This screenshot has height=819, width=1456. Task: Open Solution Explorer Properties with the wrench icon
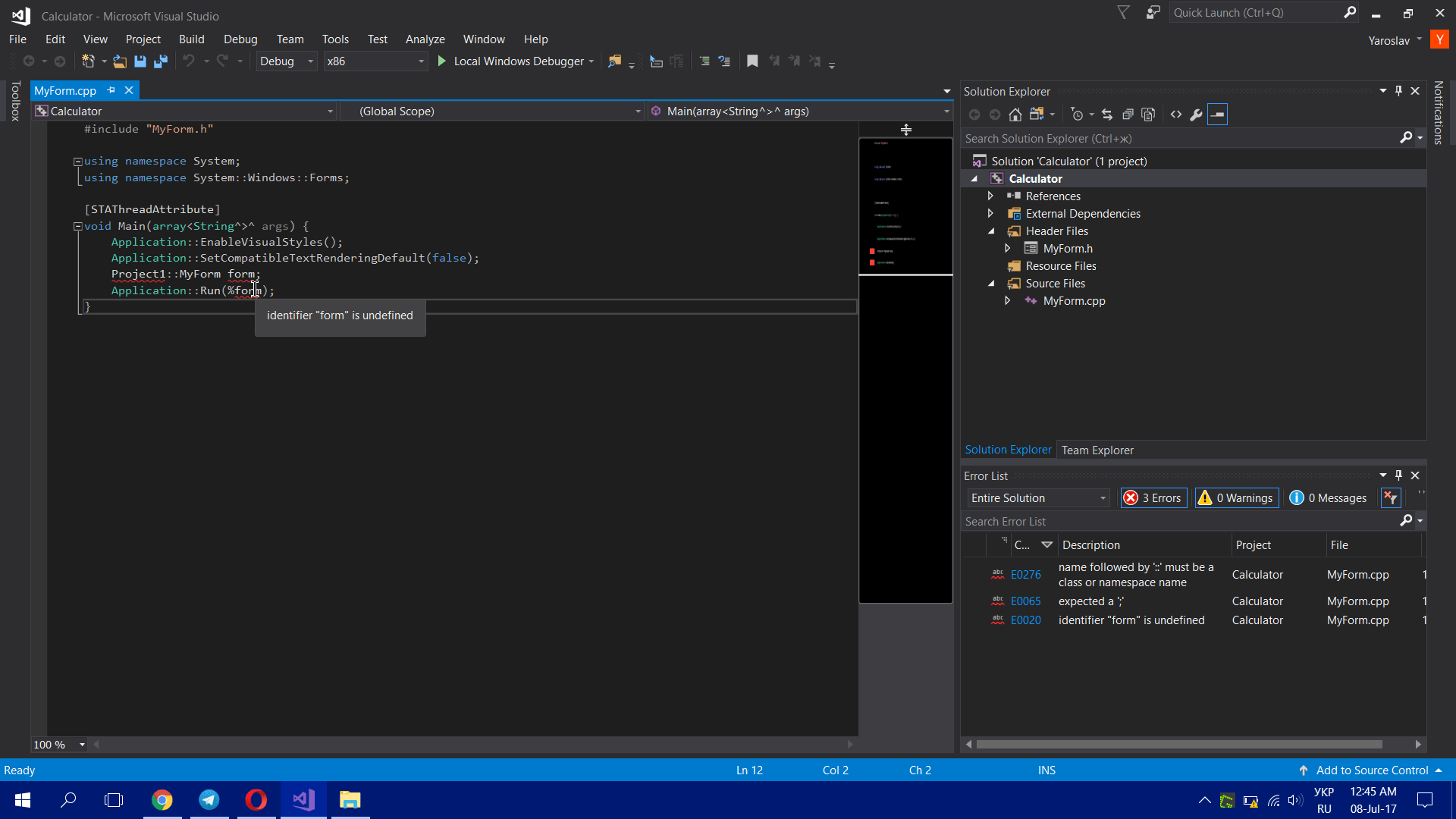pyautogui.click(x=1196, y=114)
